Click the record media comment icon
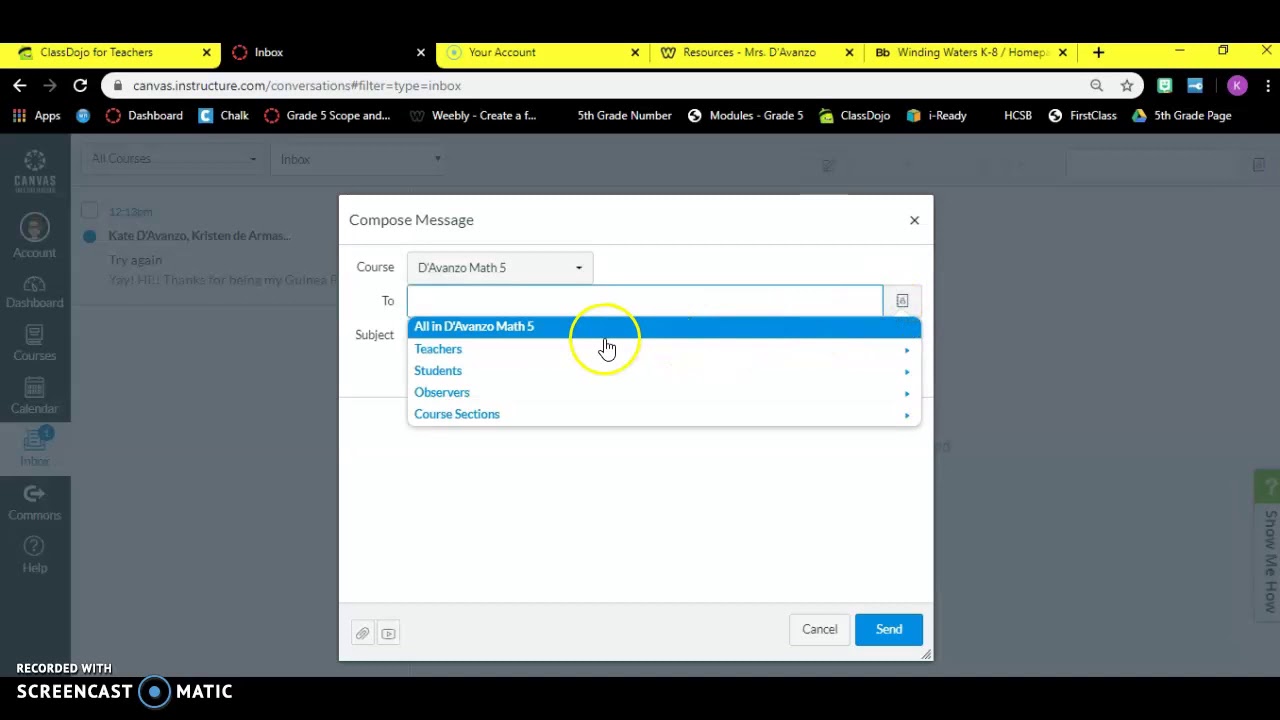 coord(389,633)
